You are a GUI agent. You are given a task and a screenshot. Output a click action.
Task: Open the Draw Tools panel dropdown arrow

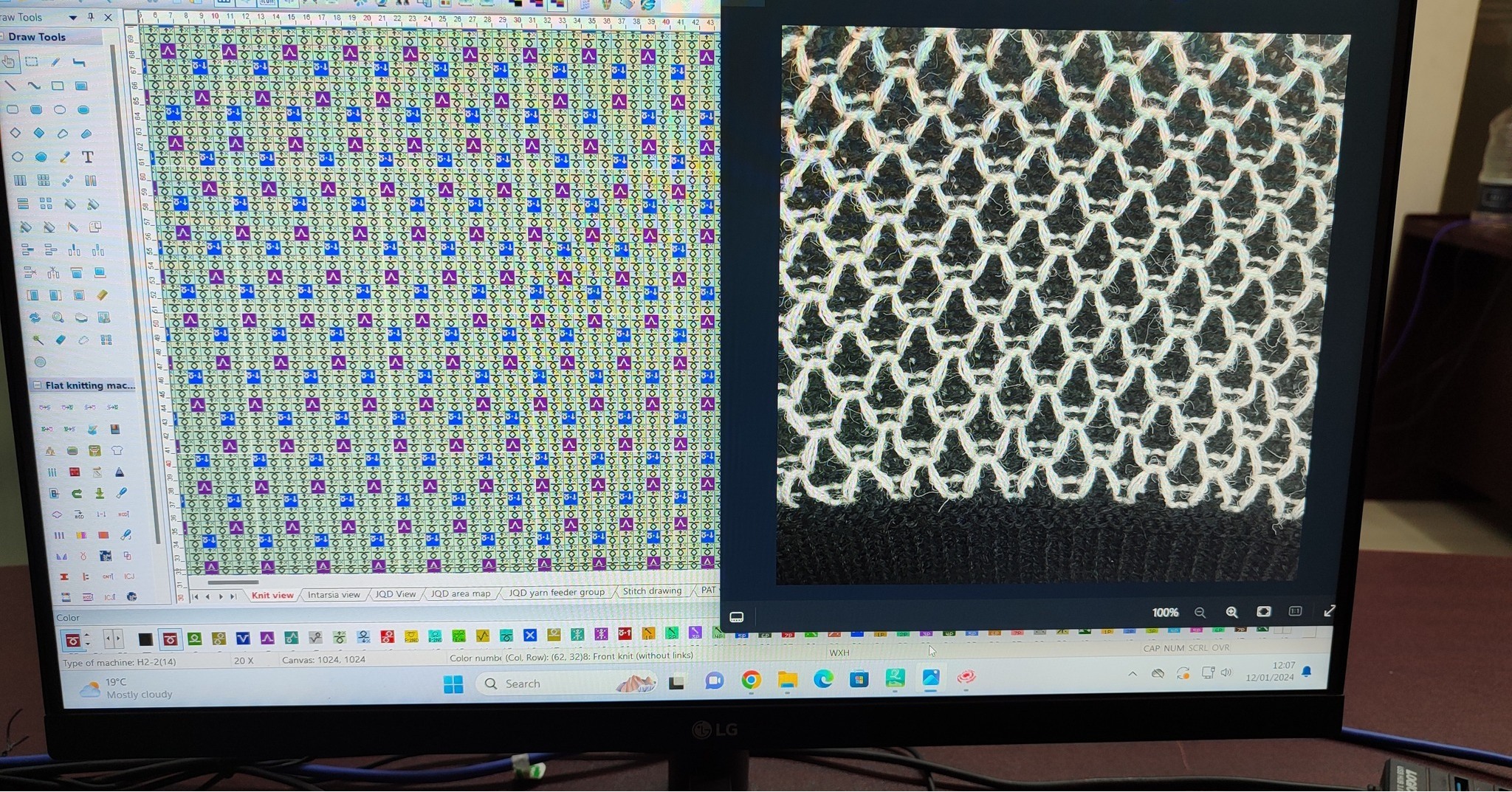coord(72,17)
